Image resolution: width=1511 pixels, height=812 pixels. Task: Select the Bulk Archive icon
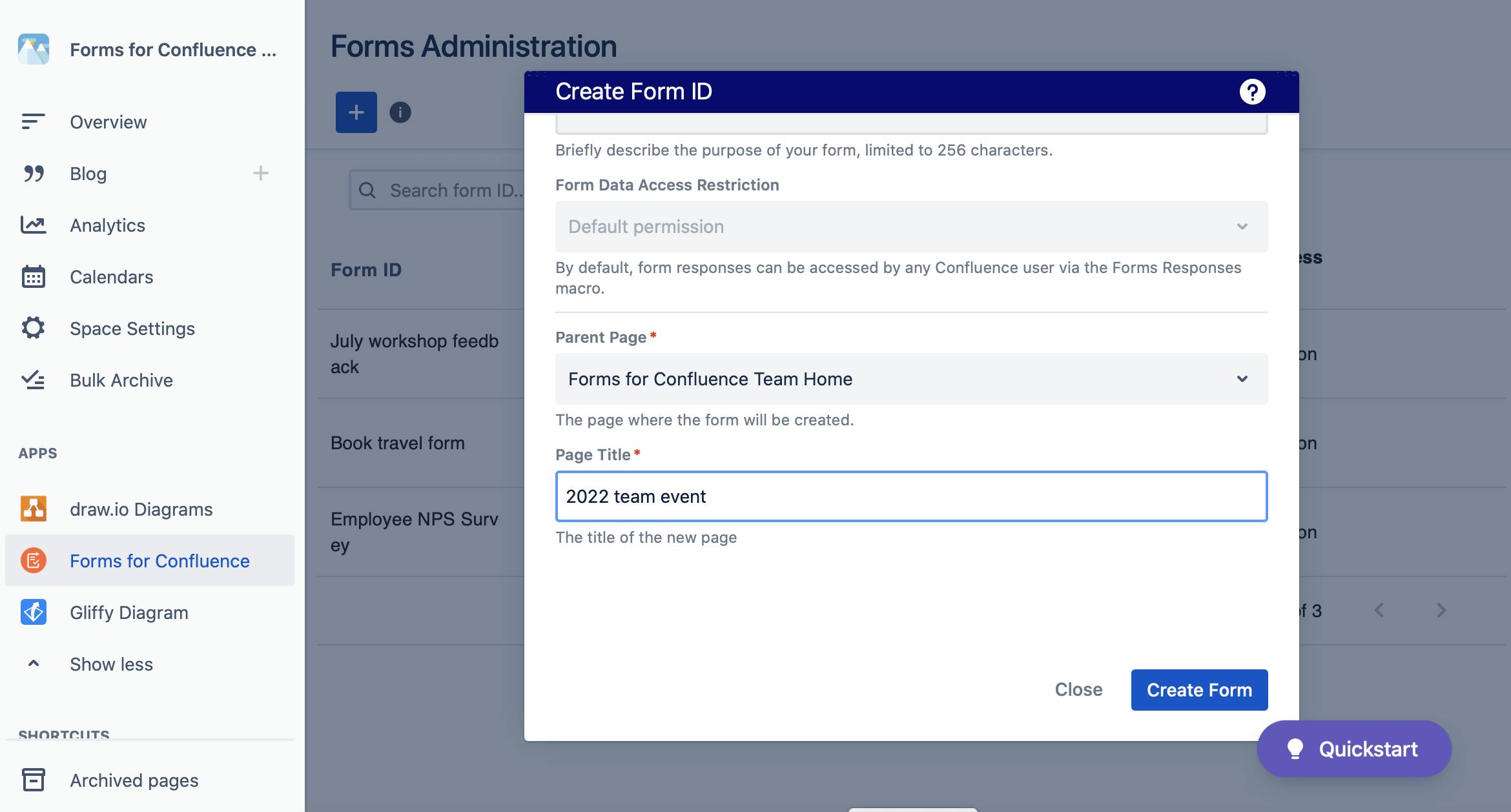pyautogui.click(x=33, y=380)
